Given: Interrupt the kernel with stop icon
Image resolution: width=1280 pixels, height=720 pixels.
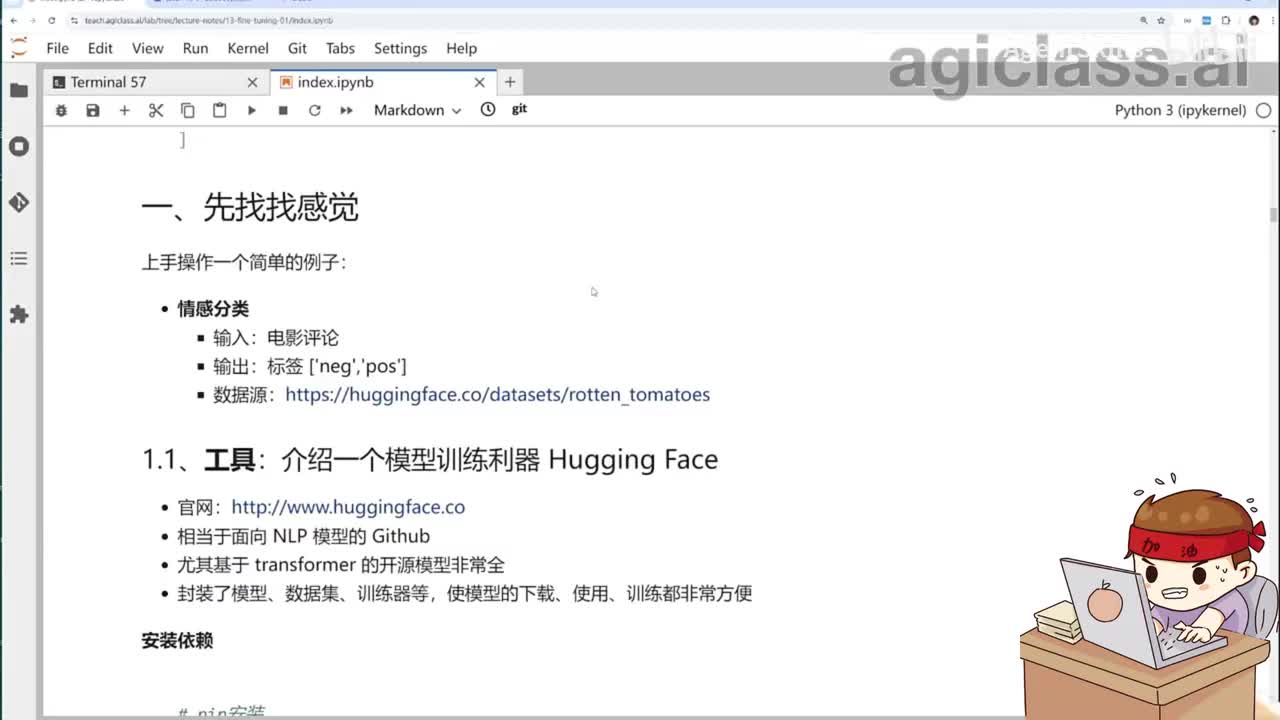Looking at the screenshot, I should pyautogui.click(x=283, y=110).
